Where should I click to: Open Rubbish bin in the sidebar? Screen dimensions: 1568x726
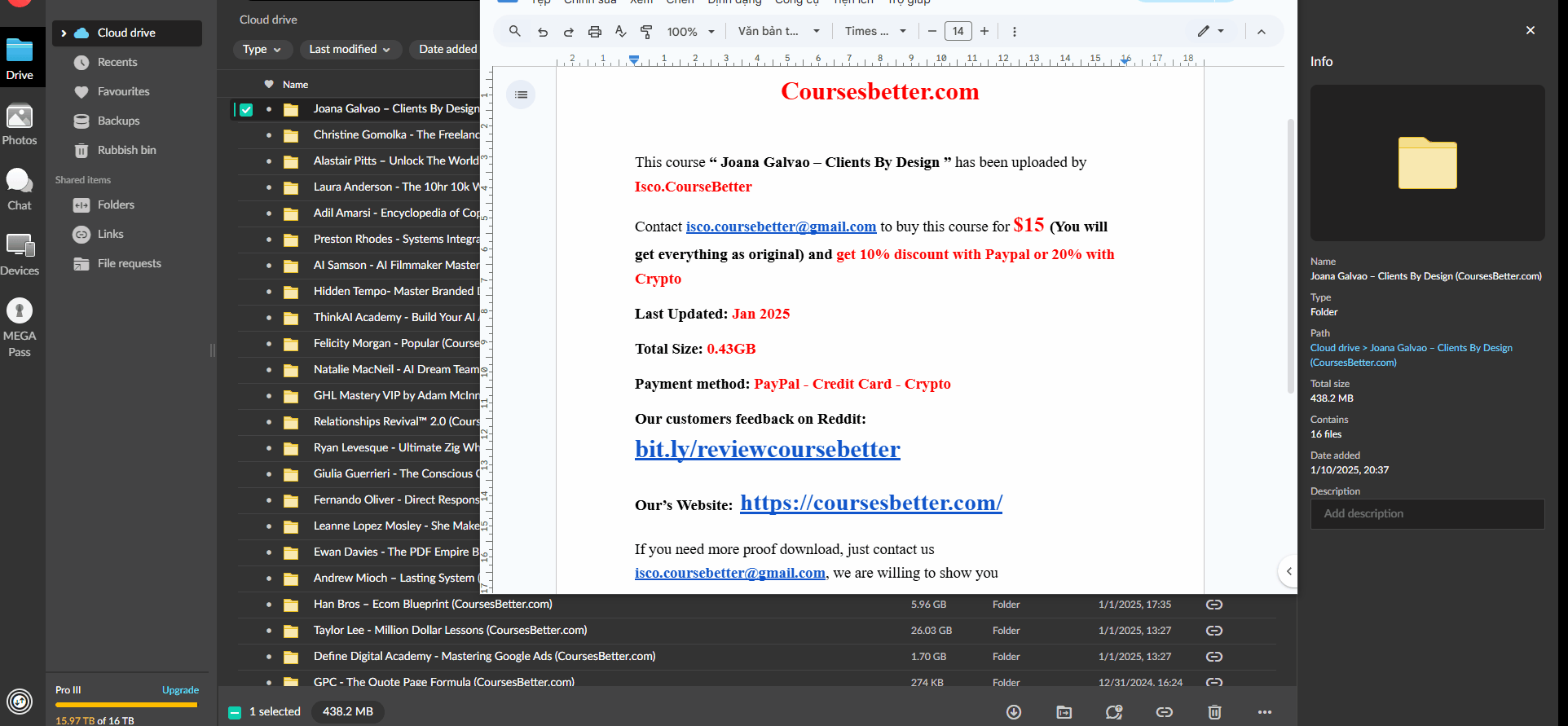click(126, 151)
